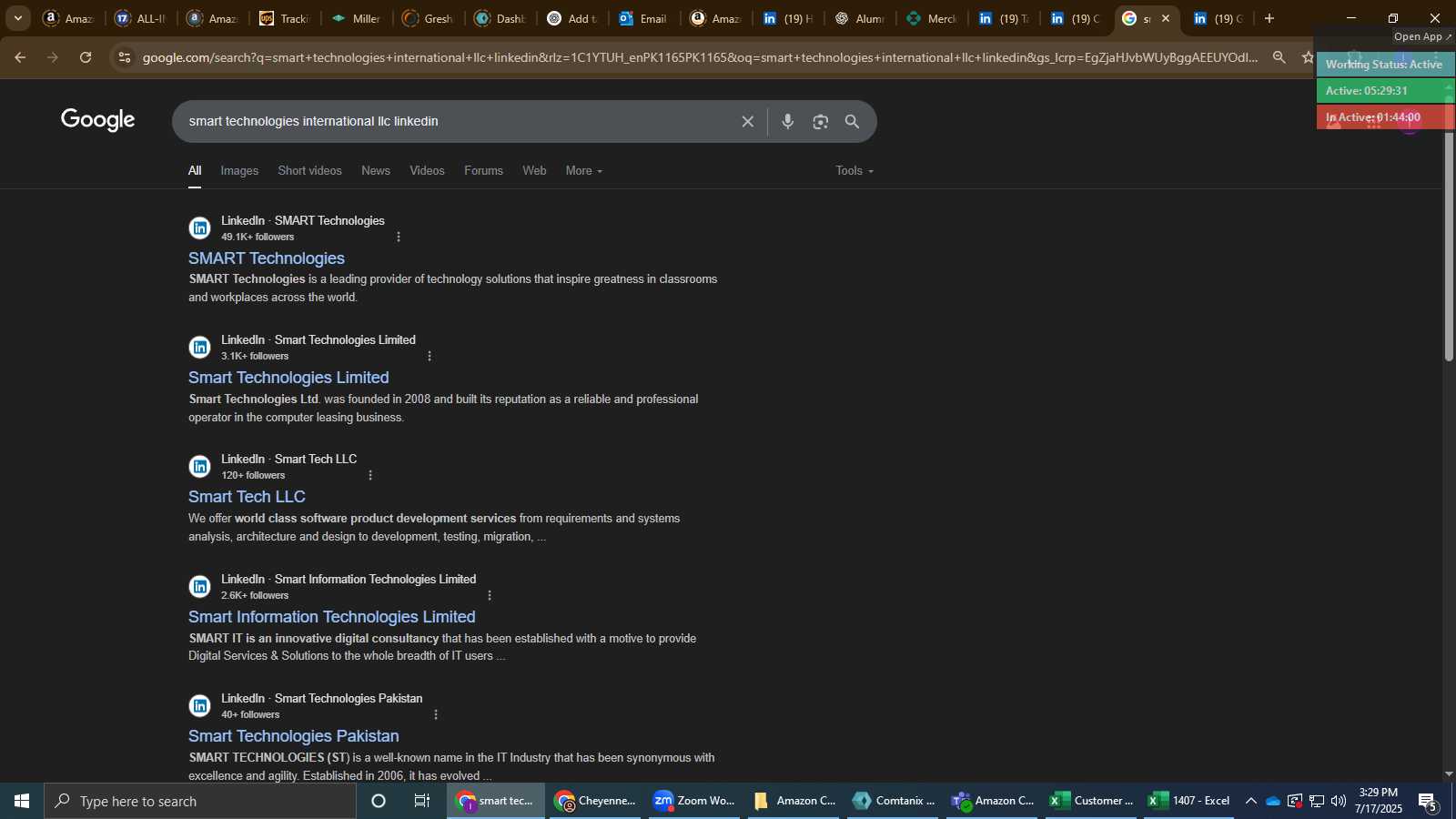Expand the Tools dropdown

tap(854, 171)
